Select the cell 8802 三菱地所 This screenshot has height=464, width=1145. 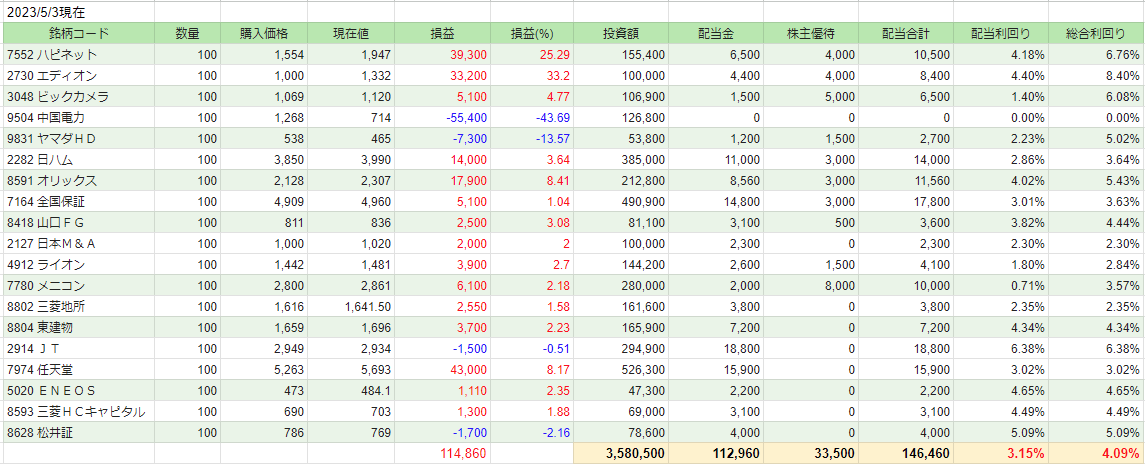[x=78, y=306]
